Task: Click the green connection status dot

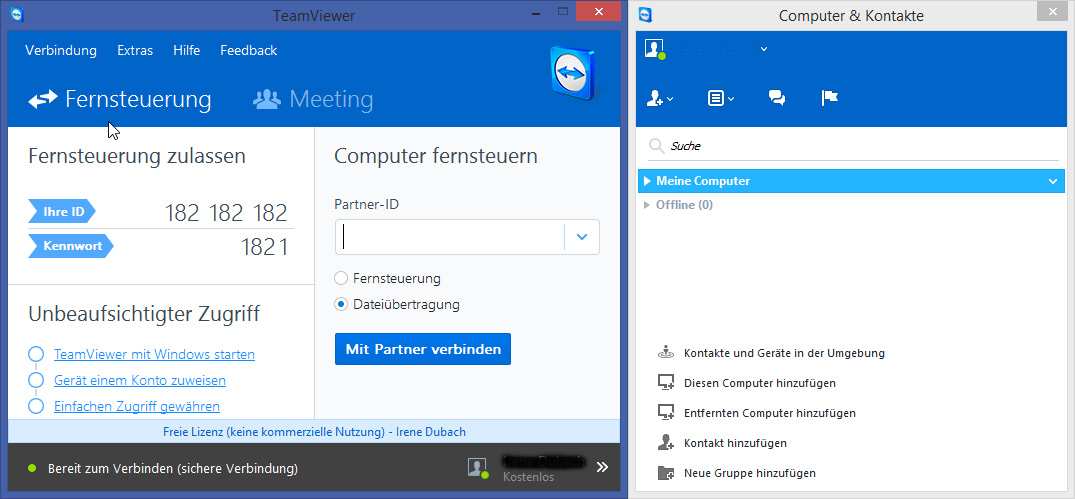Action: pos(32,469)
